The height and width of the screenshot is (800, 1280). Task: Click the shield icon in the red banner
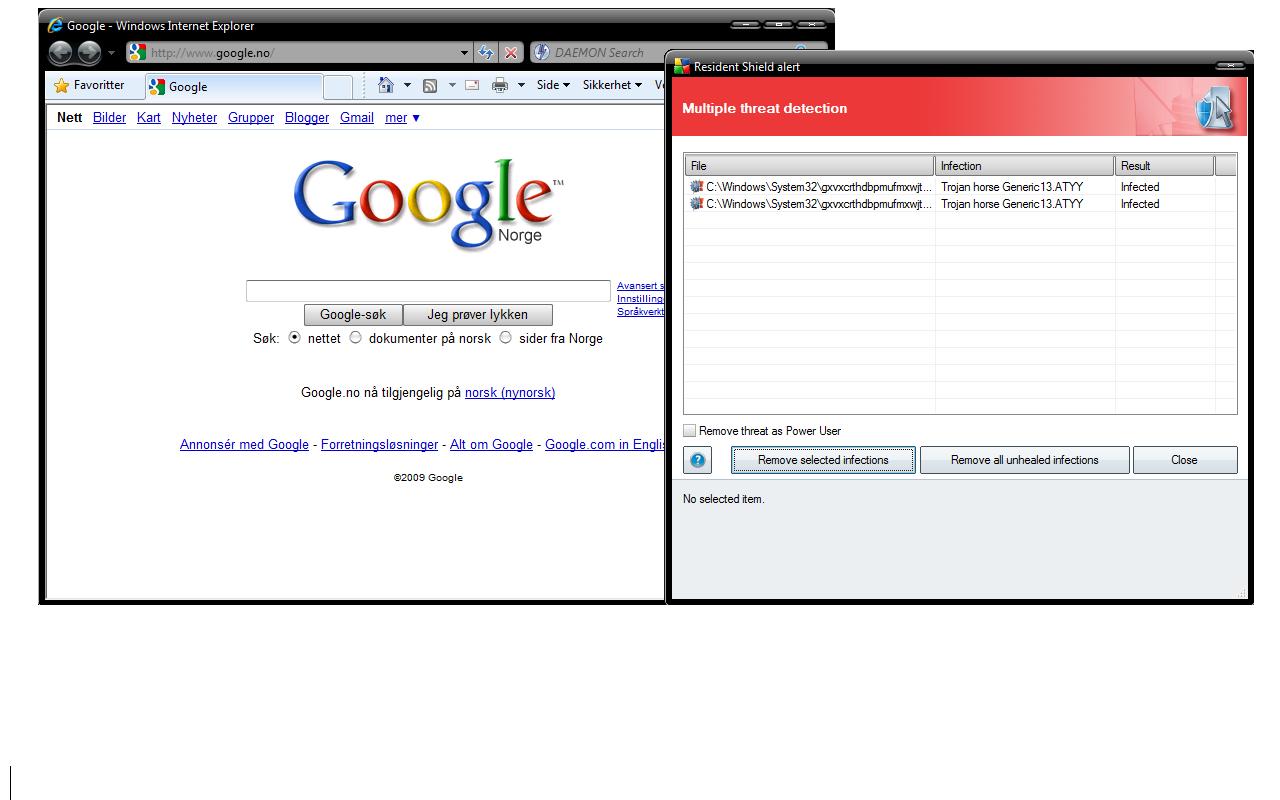click(1215, 108)
